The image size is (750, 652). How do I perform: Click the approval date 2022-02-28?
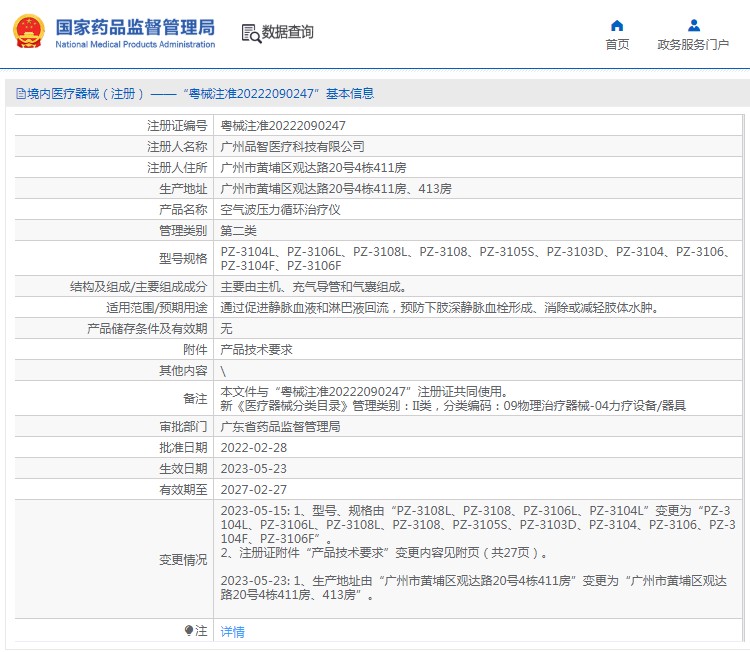(253, 448)
